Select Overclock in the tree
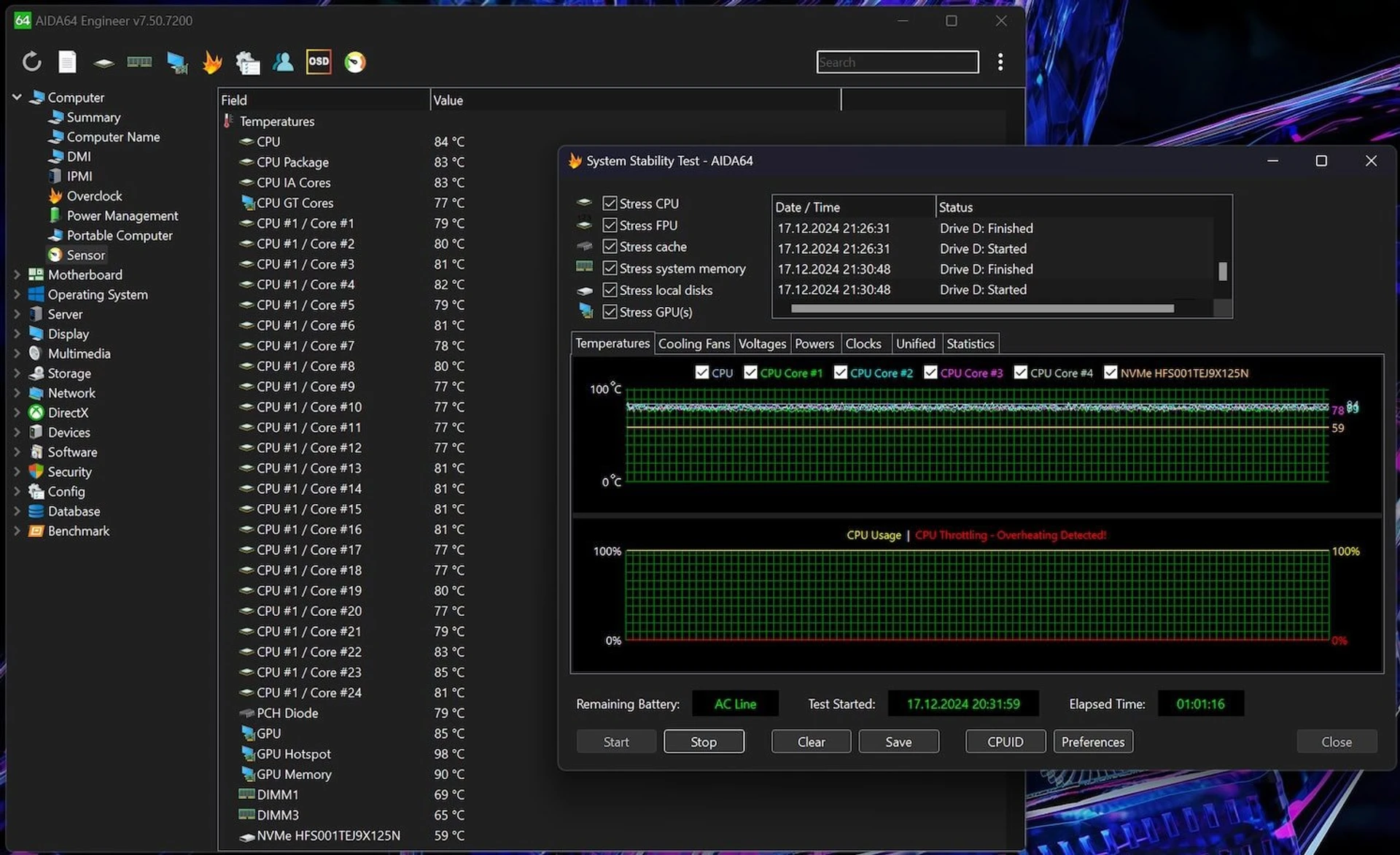The width and height of the screenshot is (1400, 855). click(x=94, y=196)
